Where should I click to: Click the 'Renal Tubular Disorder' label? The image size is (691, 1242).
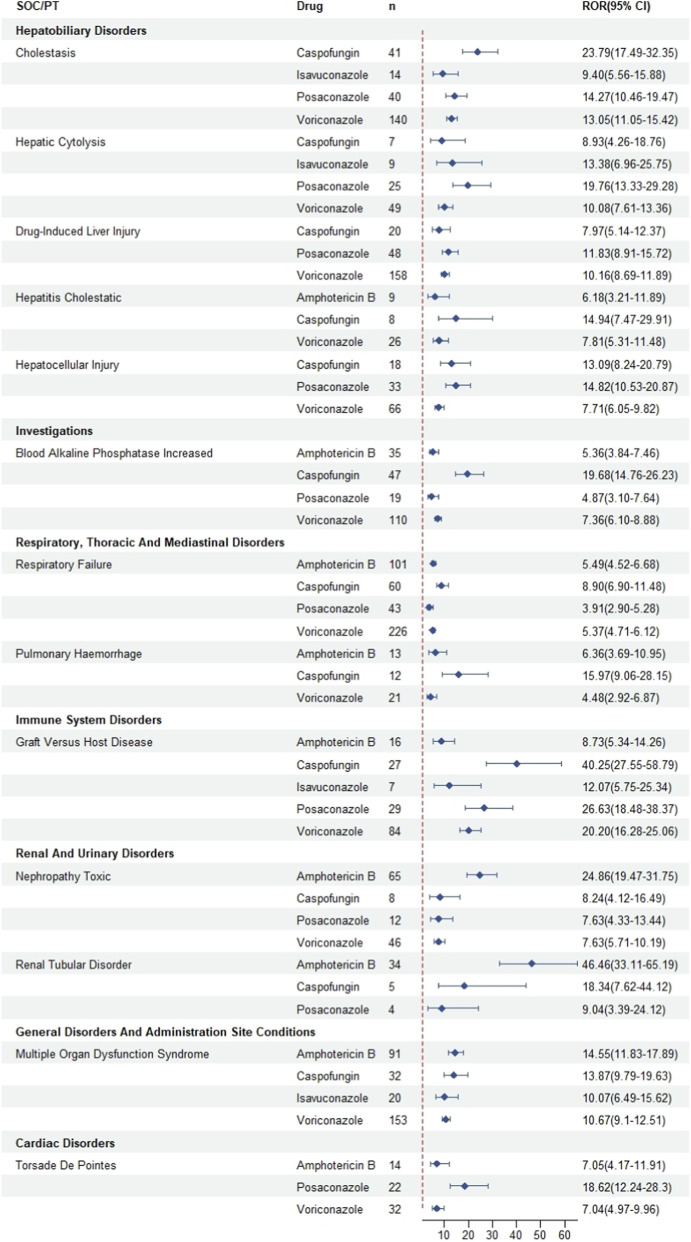pyautogui.click(x=73, y=964)
